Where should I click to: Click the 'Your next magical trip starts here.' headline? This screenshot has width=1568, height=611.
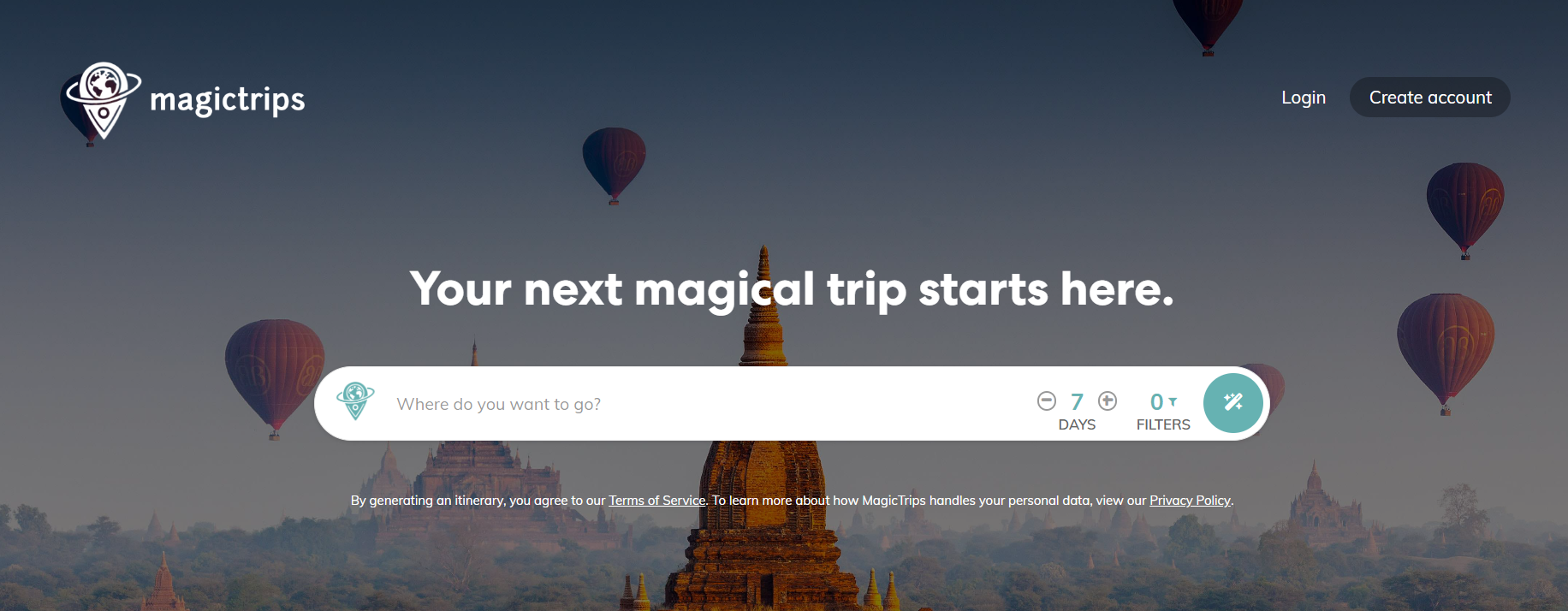[x=792, y=289]
